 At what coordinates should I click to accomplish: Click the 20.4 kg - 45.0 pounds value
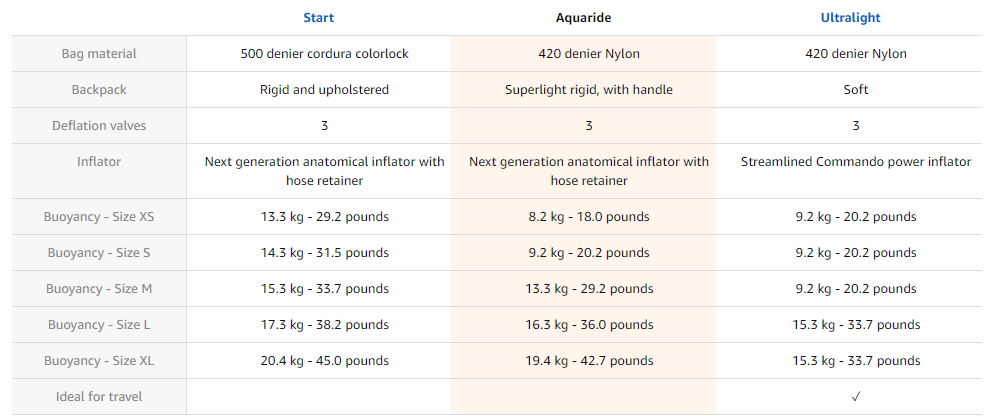pos(325,361)
